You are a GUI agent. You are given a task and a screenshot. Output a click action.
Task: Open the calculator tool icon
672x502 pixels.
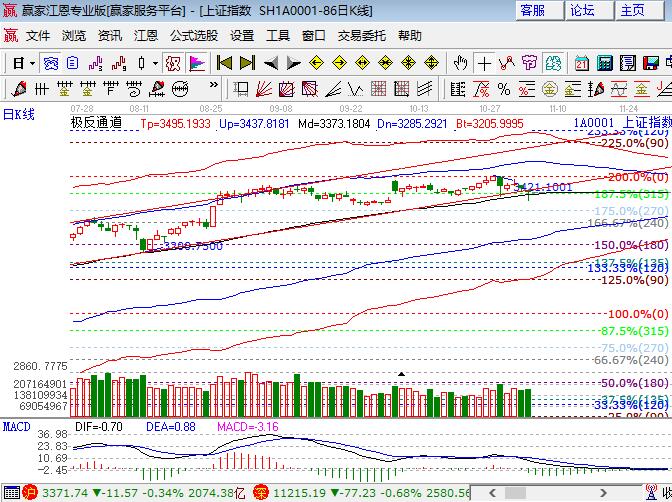(x=604, y=63)
